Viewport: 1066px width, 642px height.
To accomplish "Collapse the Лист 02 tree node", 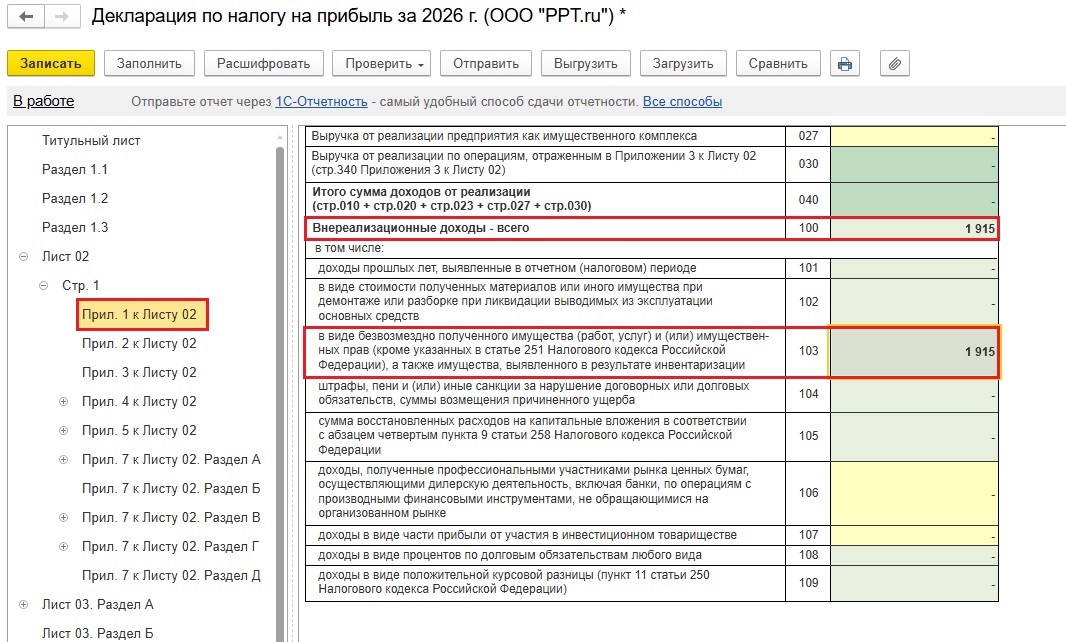I will pyautogui.click(x=24, y=256).
